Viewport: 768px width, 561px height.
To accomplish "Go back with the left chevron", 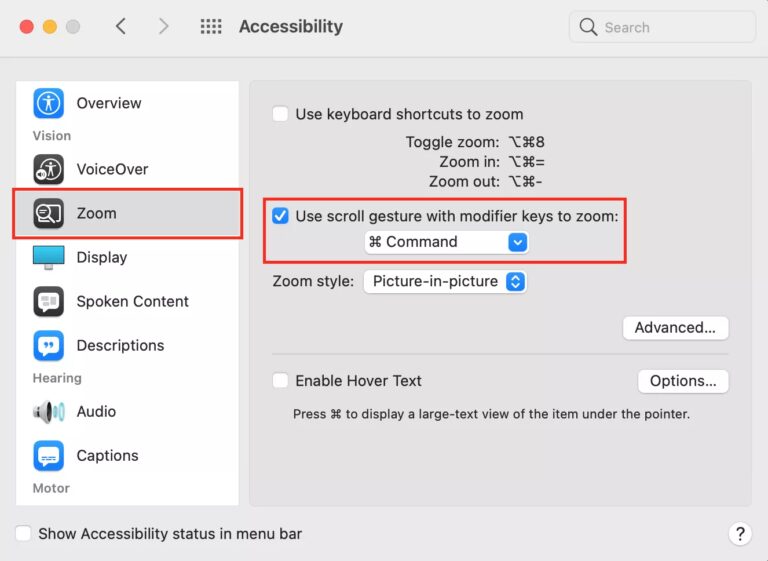I will 121,27.
